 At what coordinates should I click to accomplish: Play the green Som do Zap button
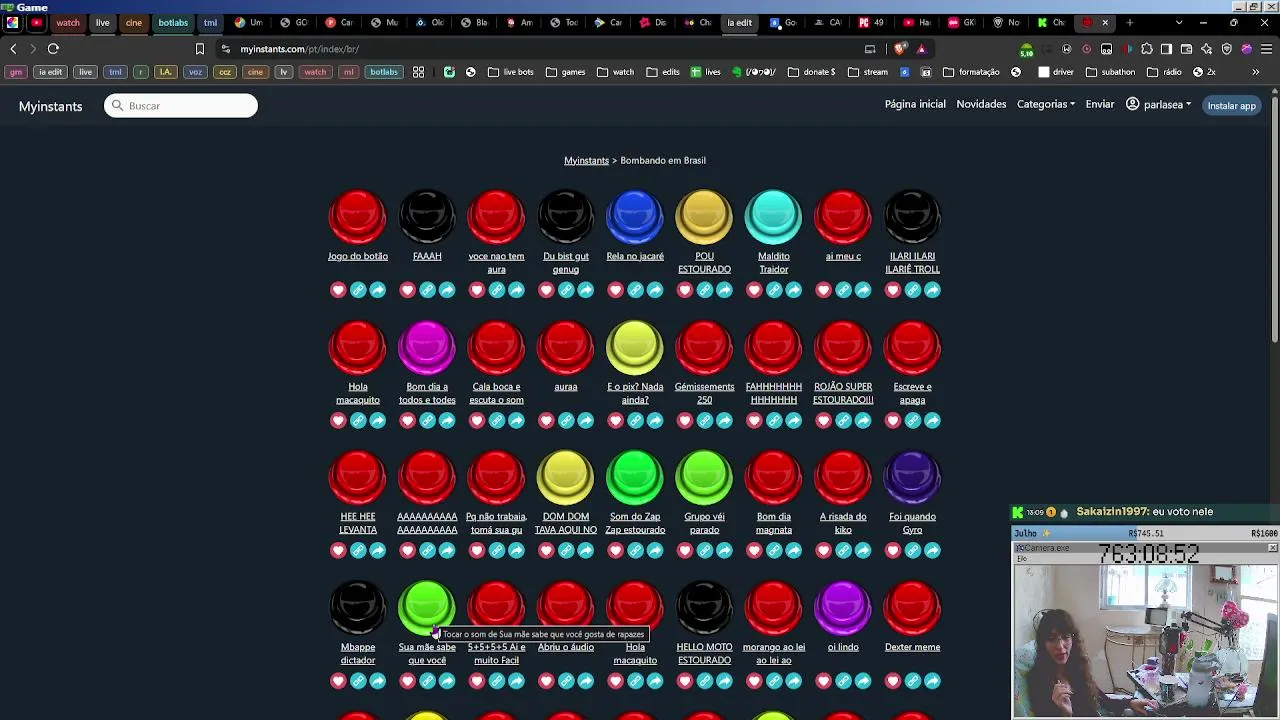coord(635,477)
